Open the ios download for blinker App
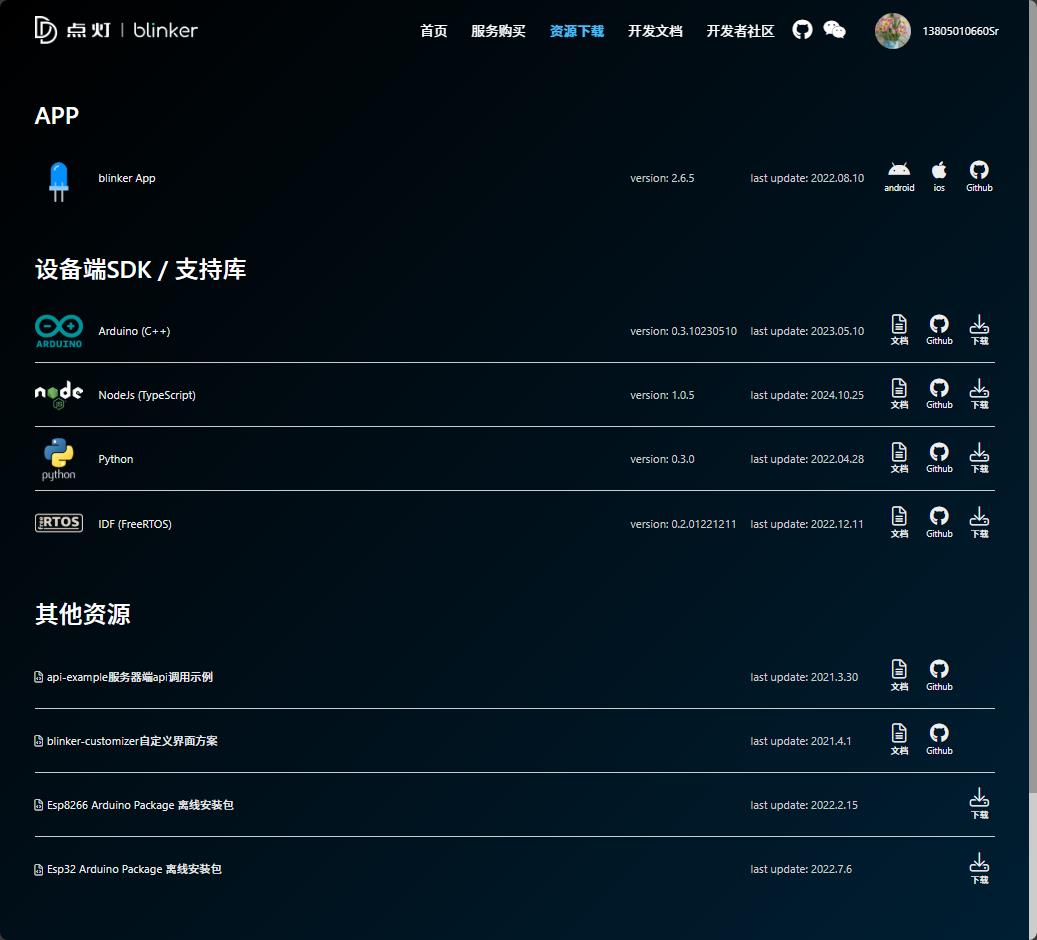The image size is (1037, 940). click(x=938, y=177)
